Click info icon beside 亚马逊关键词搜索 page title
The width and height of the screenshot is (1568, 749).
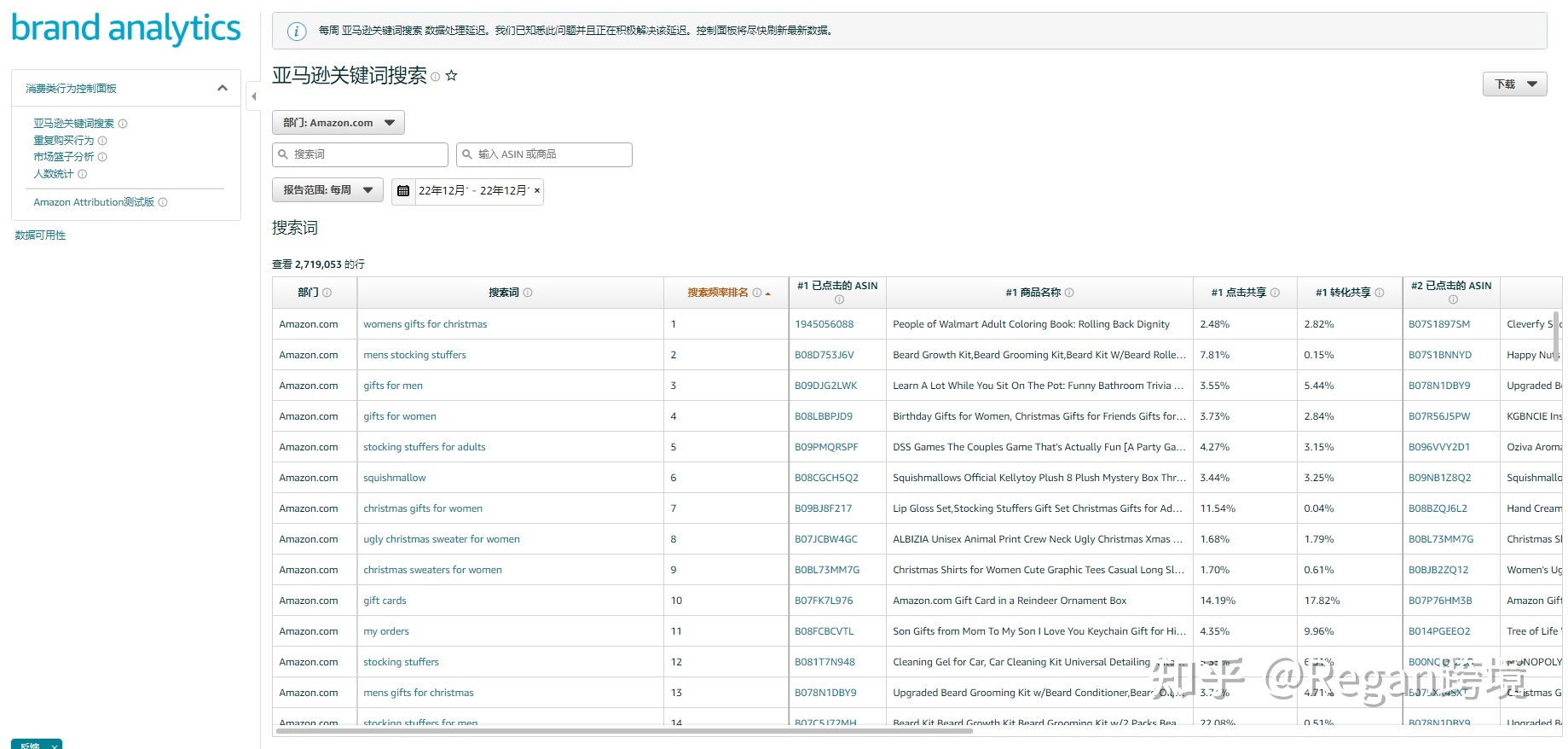click(435, 77)
